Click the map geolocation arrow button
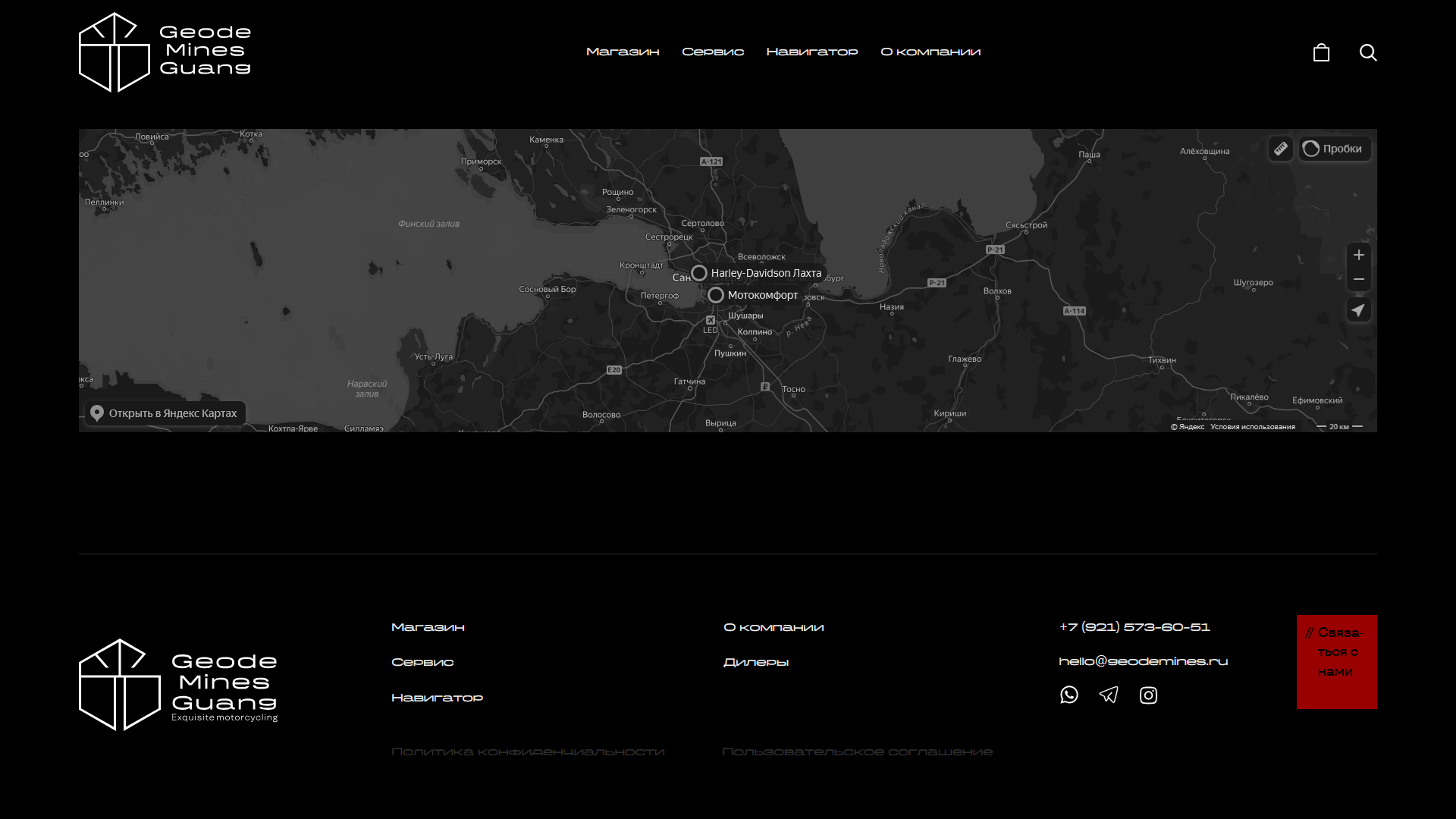The width and height of the screenshot is (1456, 819). (x=1358, y=310)
